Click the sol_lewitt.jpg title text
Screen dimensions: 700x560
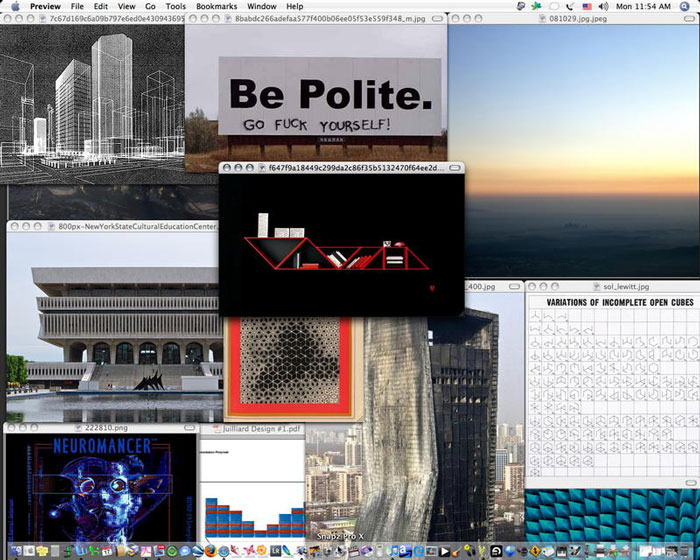click(x=626, y=287)
